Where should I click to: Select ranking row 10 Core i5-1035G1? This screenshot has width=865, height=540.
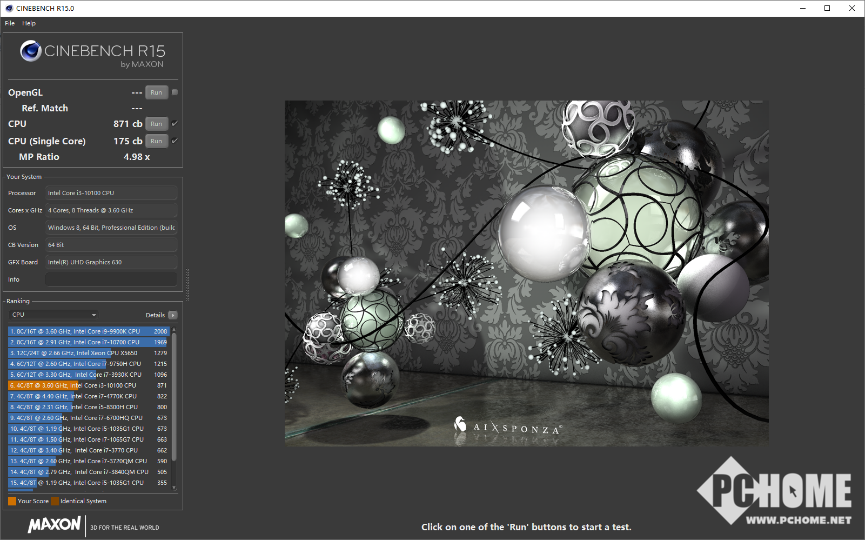point(89,429)
